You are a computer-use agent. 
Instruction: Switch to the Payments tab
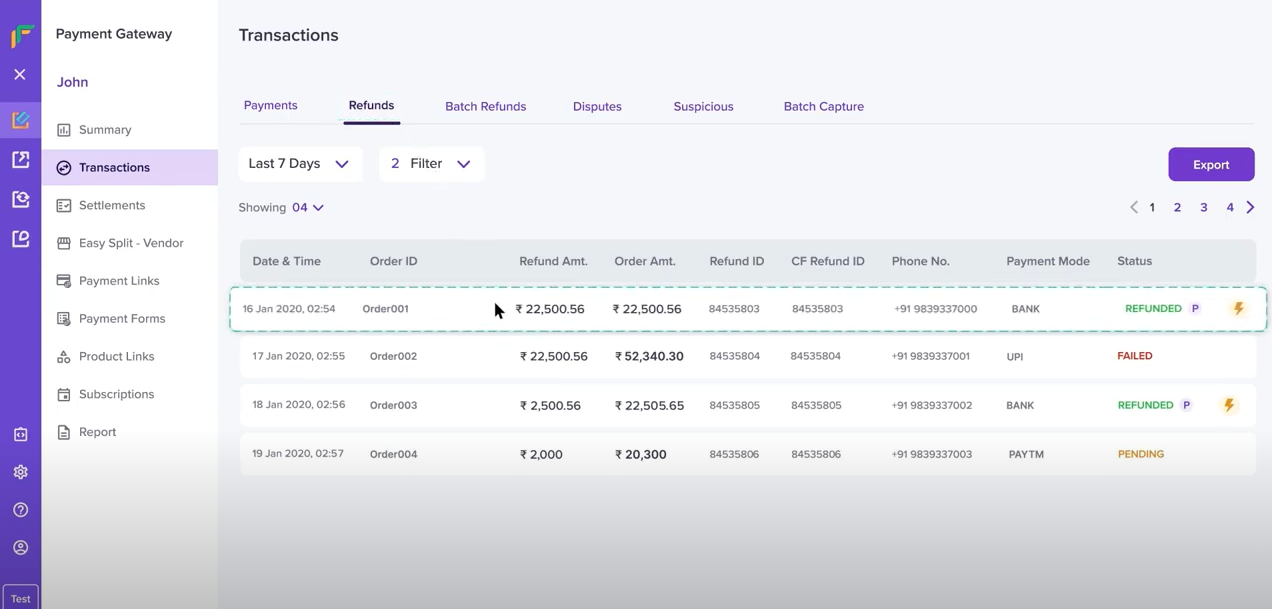pos(270,105)
